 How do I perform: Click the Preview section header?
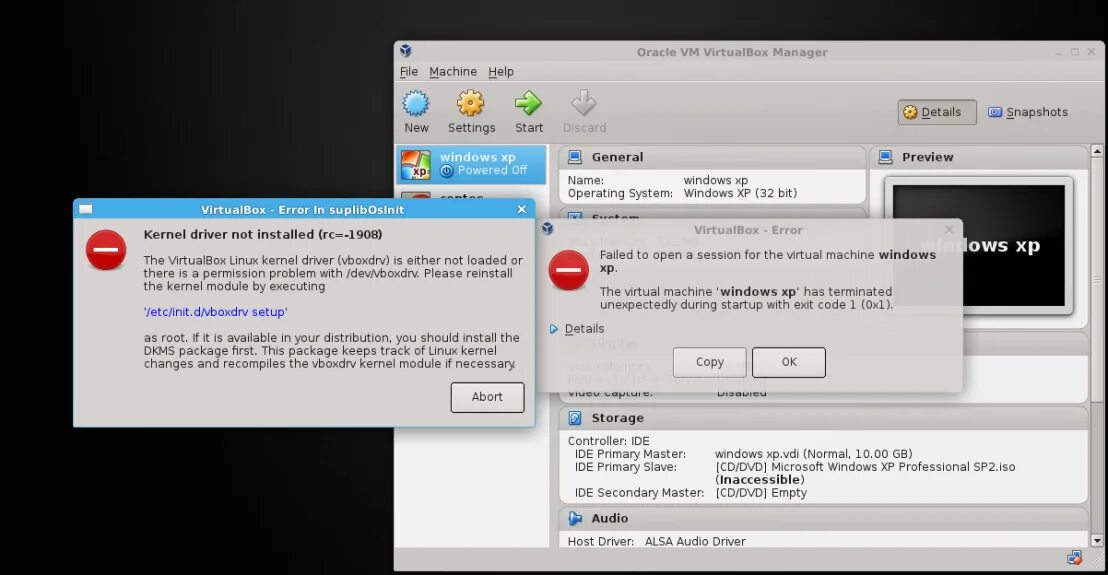click(979, 157)
